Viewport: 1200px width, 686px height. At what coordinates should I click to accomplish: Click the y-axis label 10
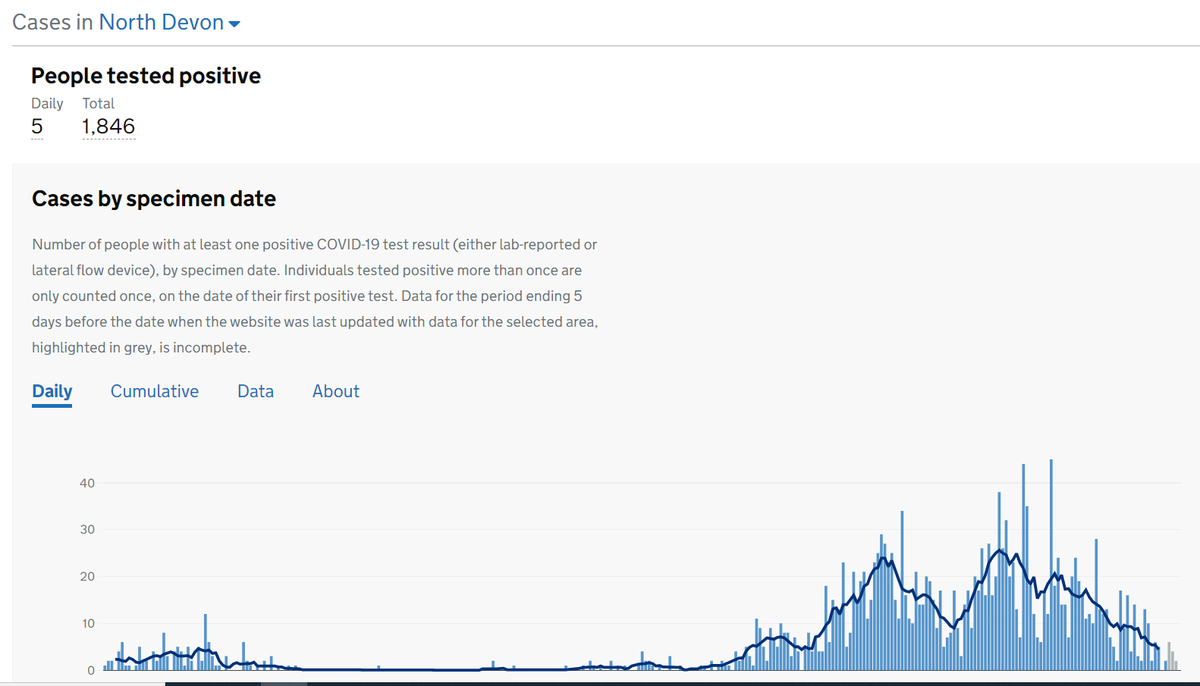(87, 623)
